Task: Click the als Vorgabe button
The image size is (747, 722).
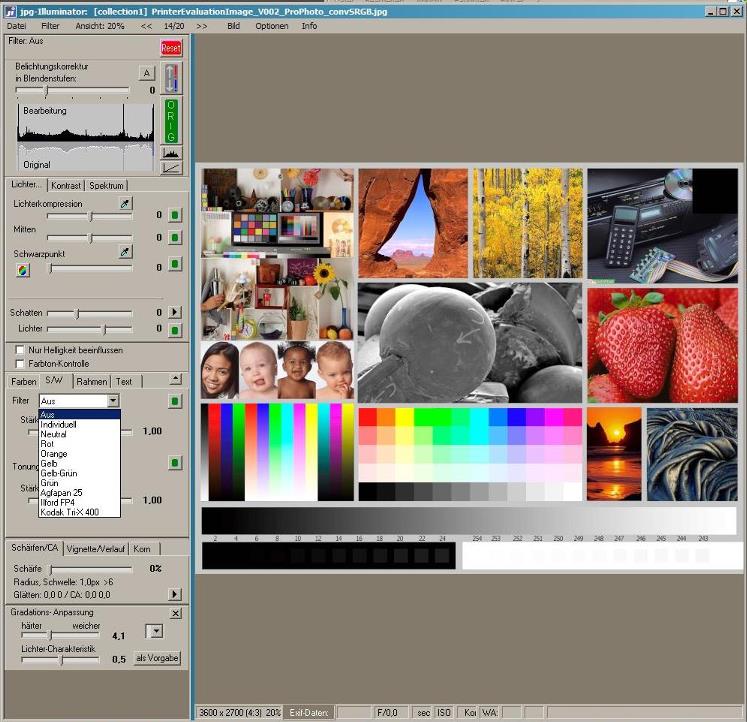Action: [x=158, y=658]
